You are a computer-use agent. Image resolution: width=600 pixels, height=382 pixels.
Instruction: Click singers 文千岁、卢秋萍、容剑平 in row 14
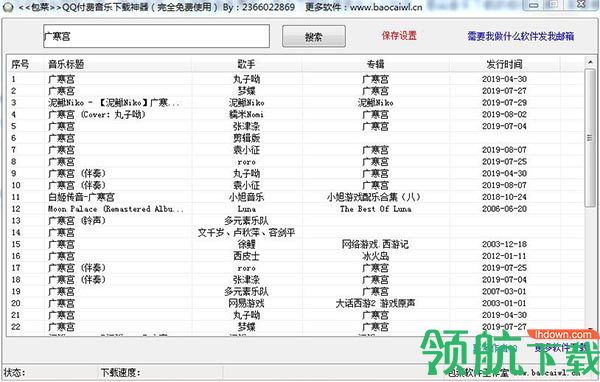click(x=246, y=232)
